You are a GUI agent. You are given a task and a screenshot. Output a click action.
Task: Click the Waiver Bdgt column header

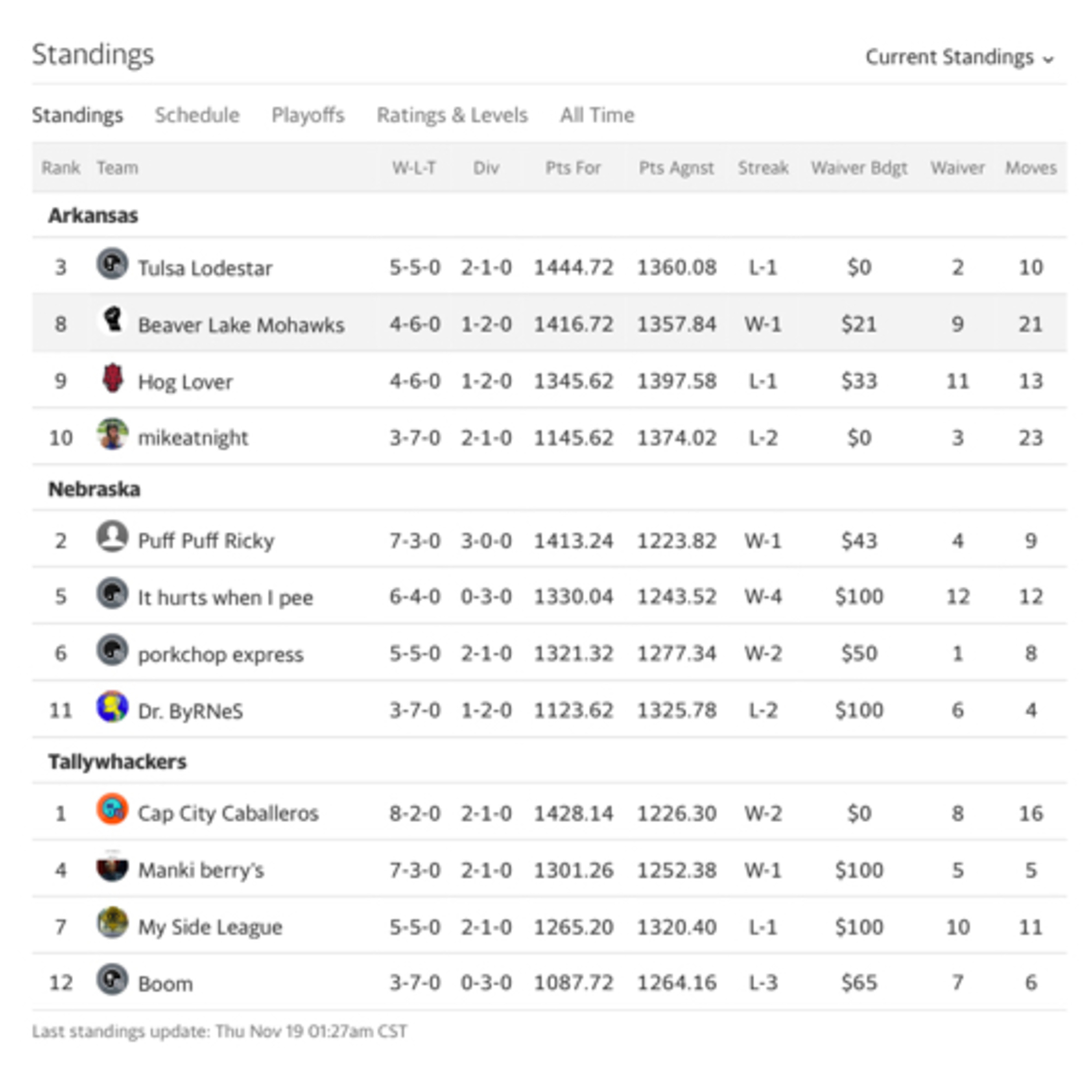point(859,168)
